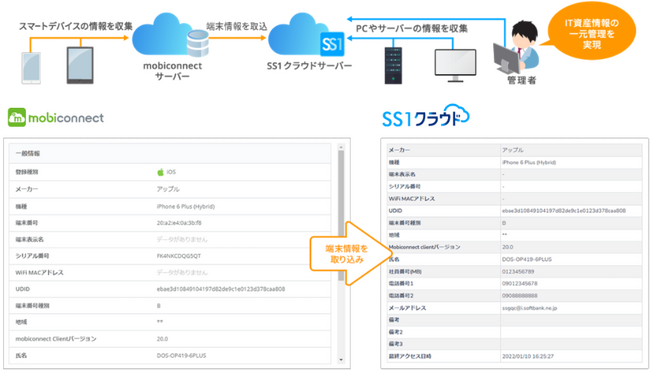Viewport: 650px width, 371px height.
Task: Select アップル value in SS1 cloud panel
Action: click(x=512, y=150)
